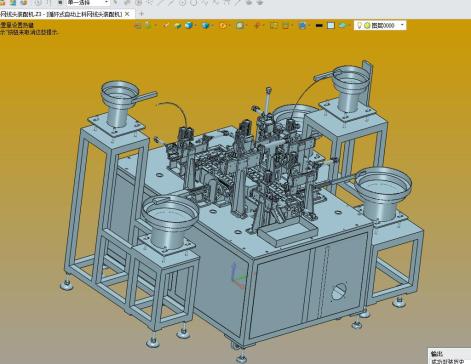Expand arrow beside the gray box icon
Viewport: 471px width, 364px height.
click(x=247, y=25)
